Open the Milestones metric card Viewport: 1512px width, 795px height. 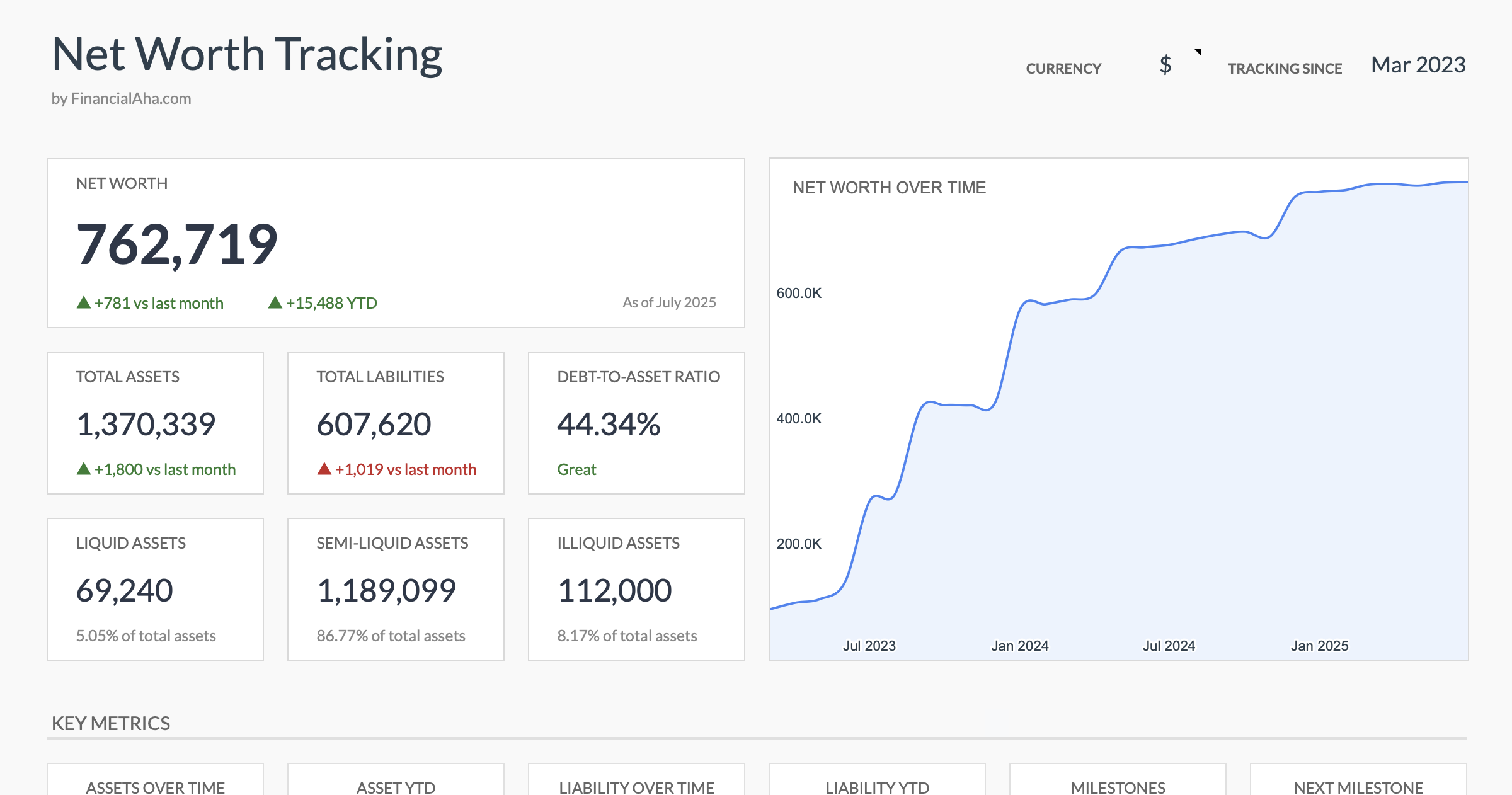click(x=1118, y=787)
